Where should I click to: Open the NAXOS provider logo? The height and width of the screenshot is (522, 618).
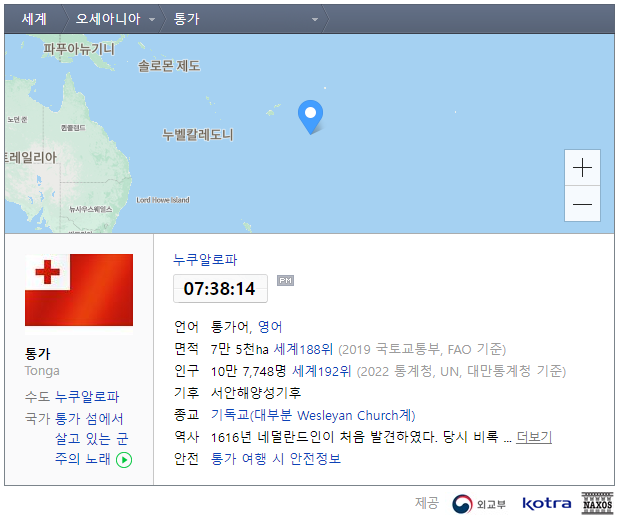[x=598, y=503]
